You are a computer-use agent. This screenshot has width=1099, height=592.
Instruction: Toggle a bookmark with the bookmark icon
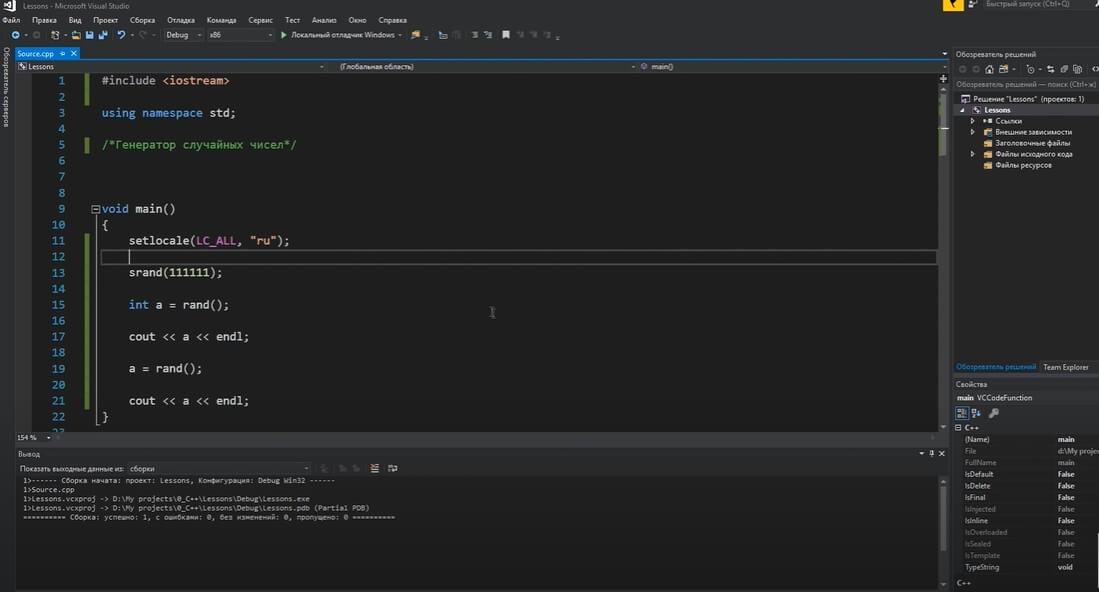(x=506, y=35)
